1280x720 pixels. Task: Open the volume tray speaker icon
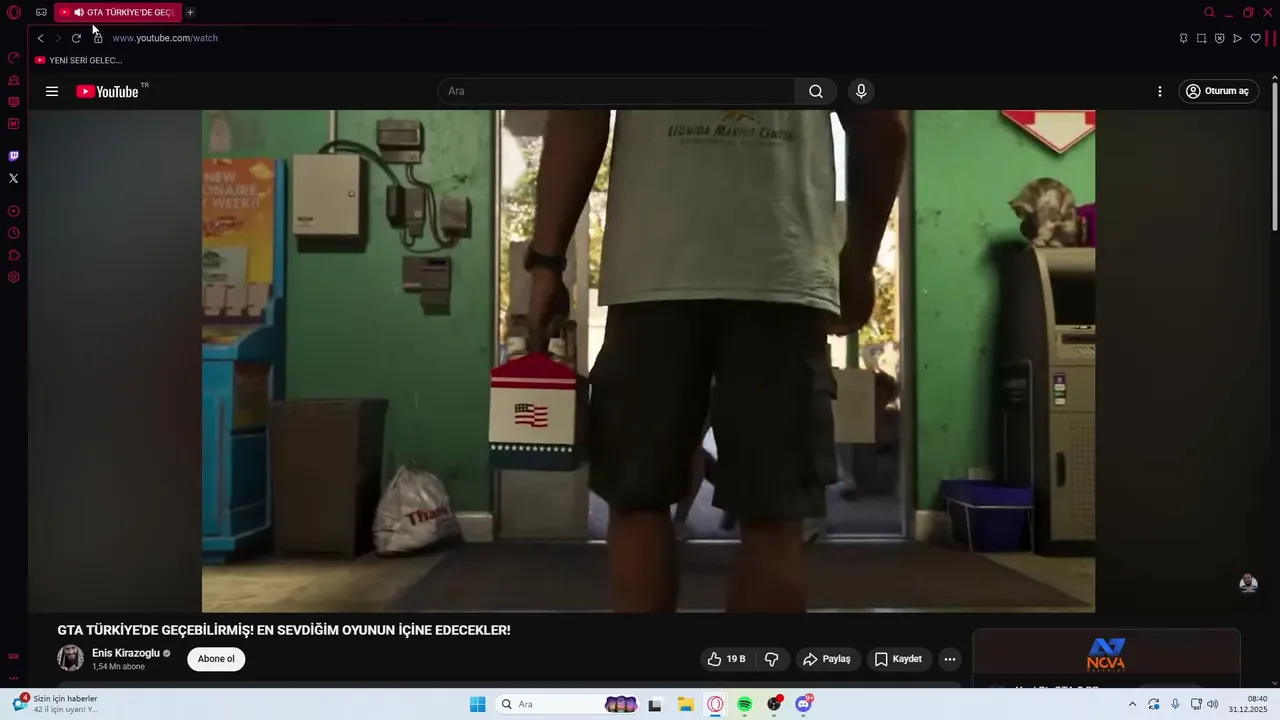(1213, 704)
